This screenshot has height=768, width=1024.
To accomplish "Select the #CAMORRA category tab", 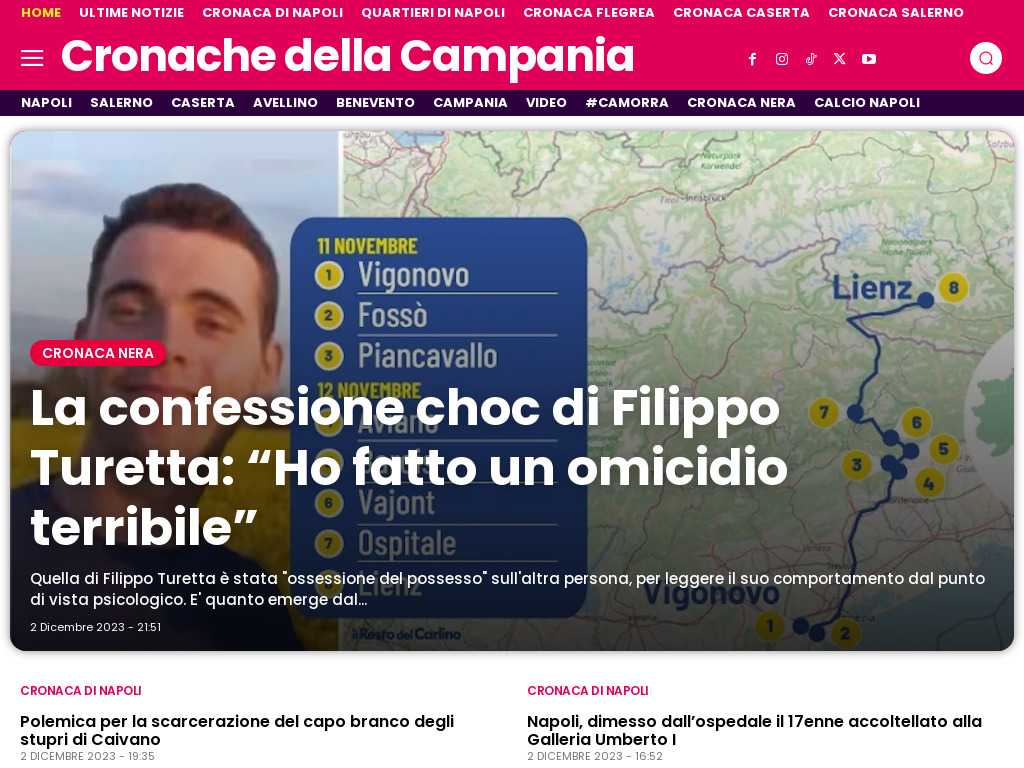I will coord(627,103).
